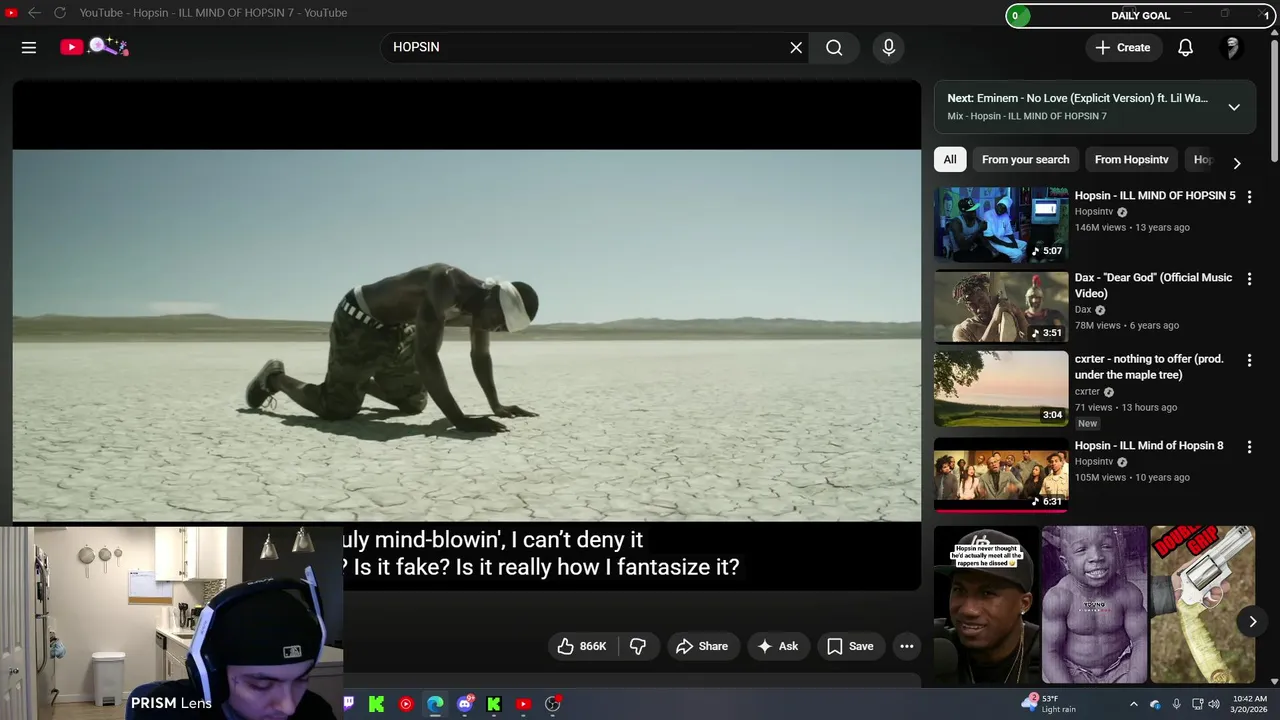Open options for ILL MIND OF HOPSIN 5

pyautogui.click(x=1249, y=197)
